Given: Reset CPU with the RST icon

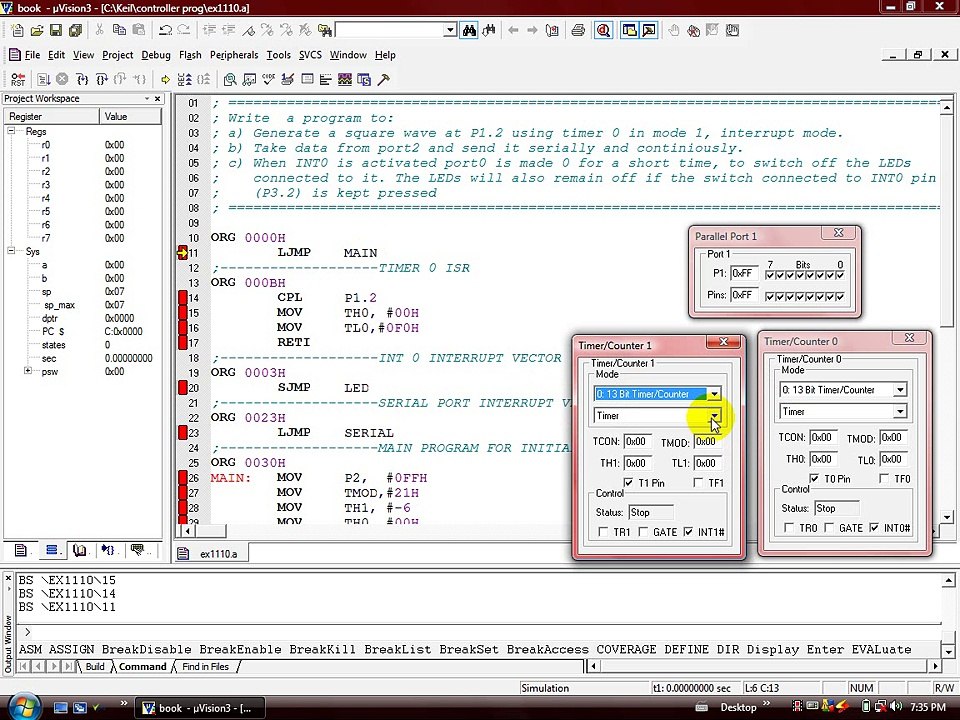Looking at the screenshot, I should (x=18, y=79).
